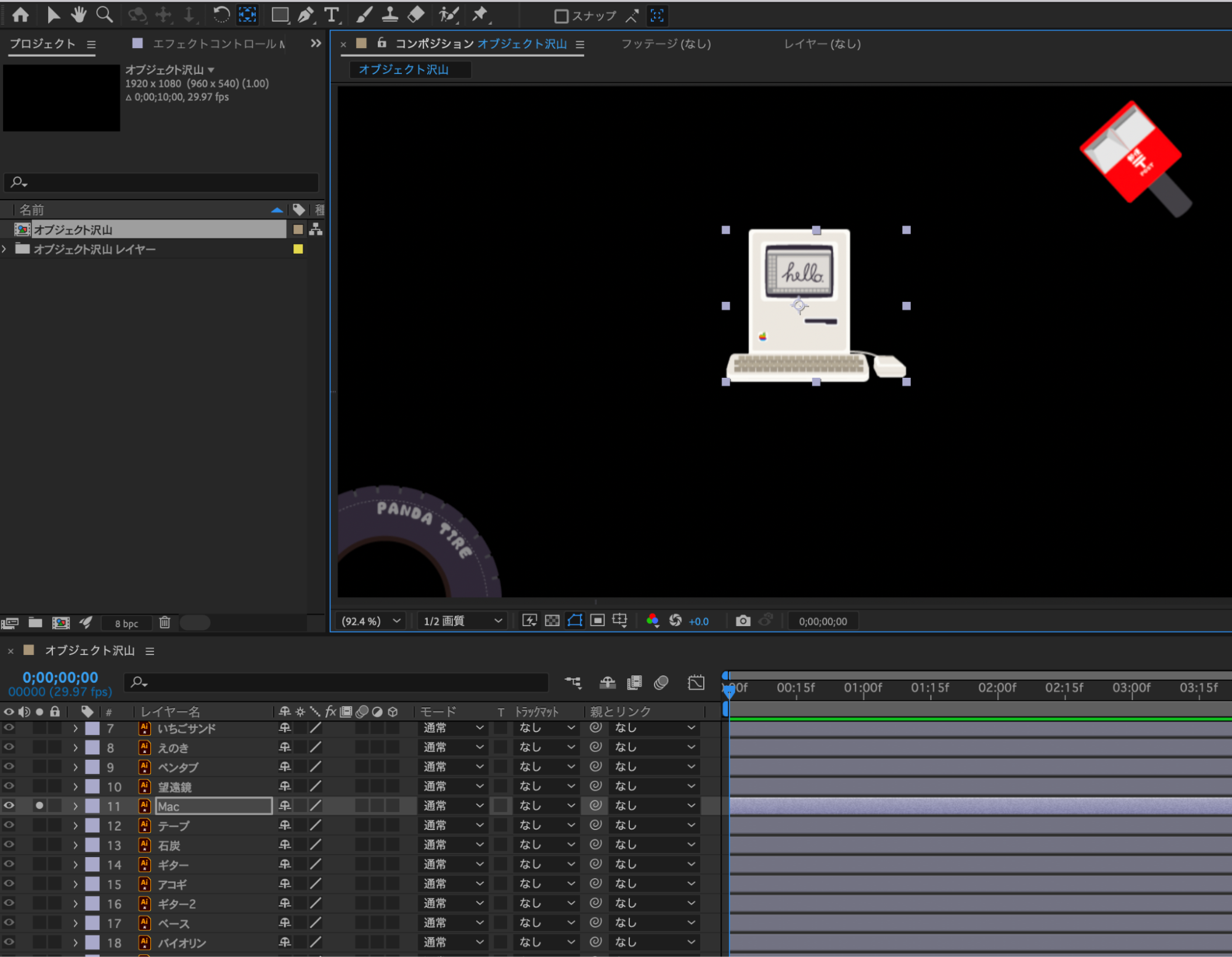Open blend mode dropdown for テープ layer
This screenshot has height=957, width=1232.
pos(453,825)
